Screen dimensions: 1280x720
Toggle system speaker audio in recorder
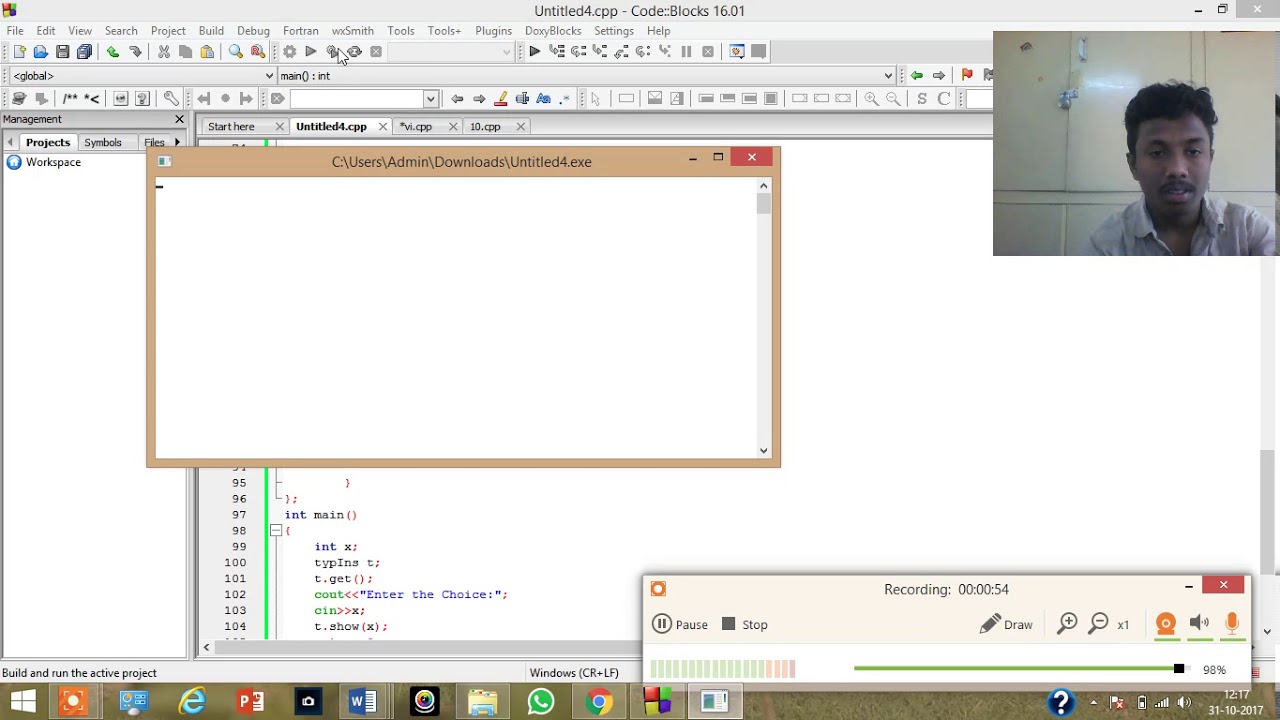pyautogui.click(x=1198, y=624)
